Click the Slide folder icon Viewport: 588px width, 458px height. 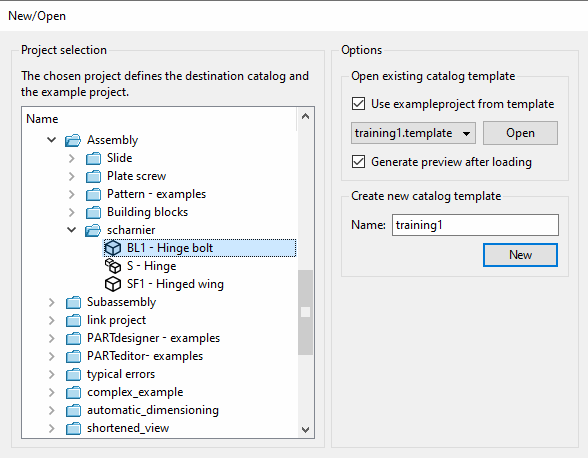(93, 158)
